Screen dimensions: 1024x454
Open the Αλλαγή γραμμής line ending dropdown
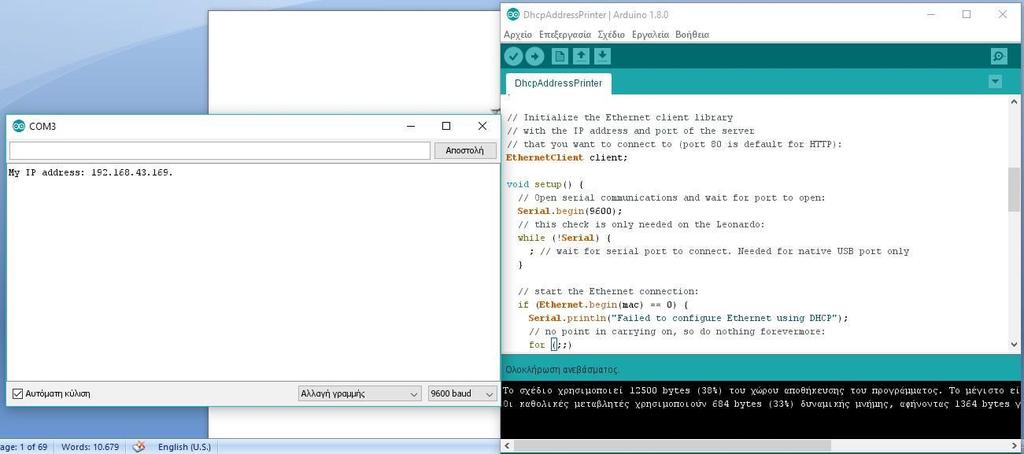coord(359,394)
